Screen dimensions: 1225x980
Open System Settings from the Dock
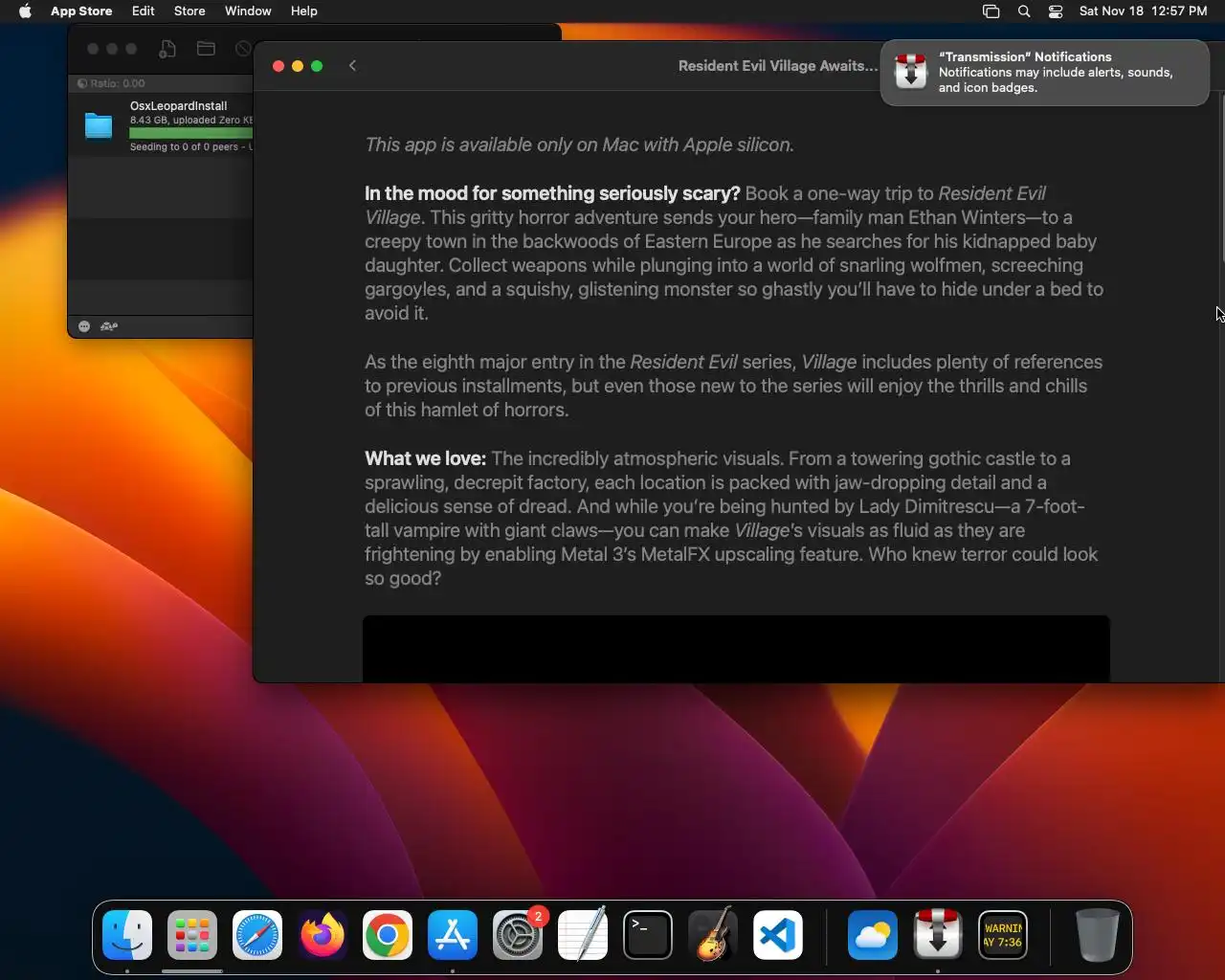coord(518,935)
